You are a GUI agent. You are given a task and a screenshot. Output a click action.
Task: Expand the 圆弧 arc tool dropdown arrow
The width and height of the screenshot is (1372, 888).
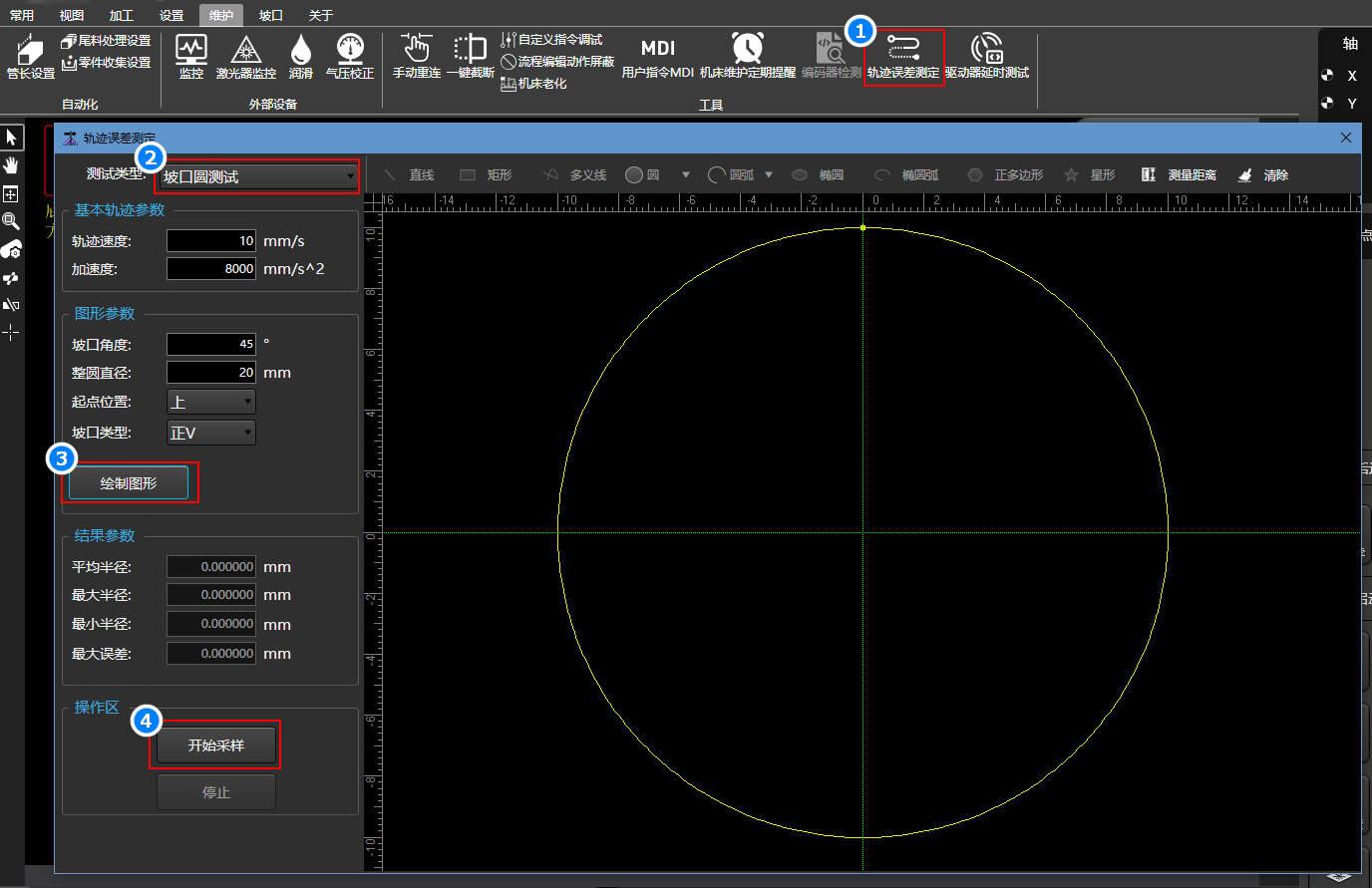[x=769, y=175]
